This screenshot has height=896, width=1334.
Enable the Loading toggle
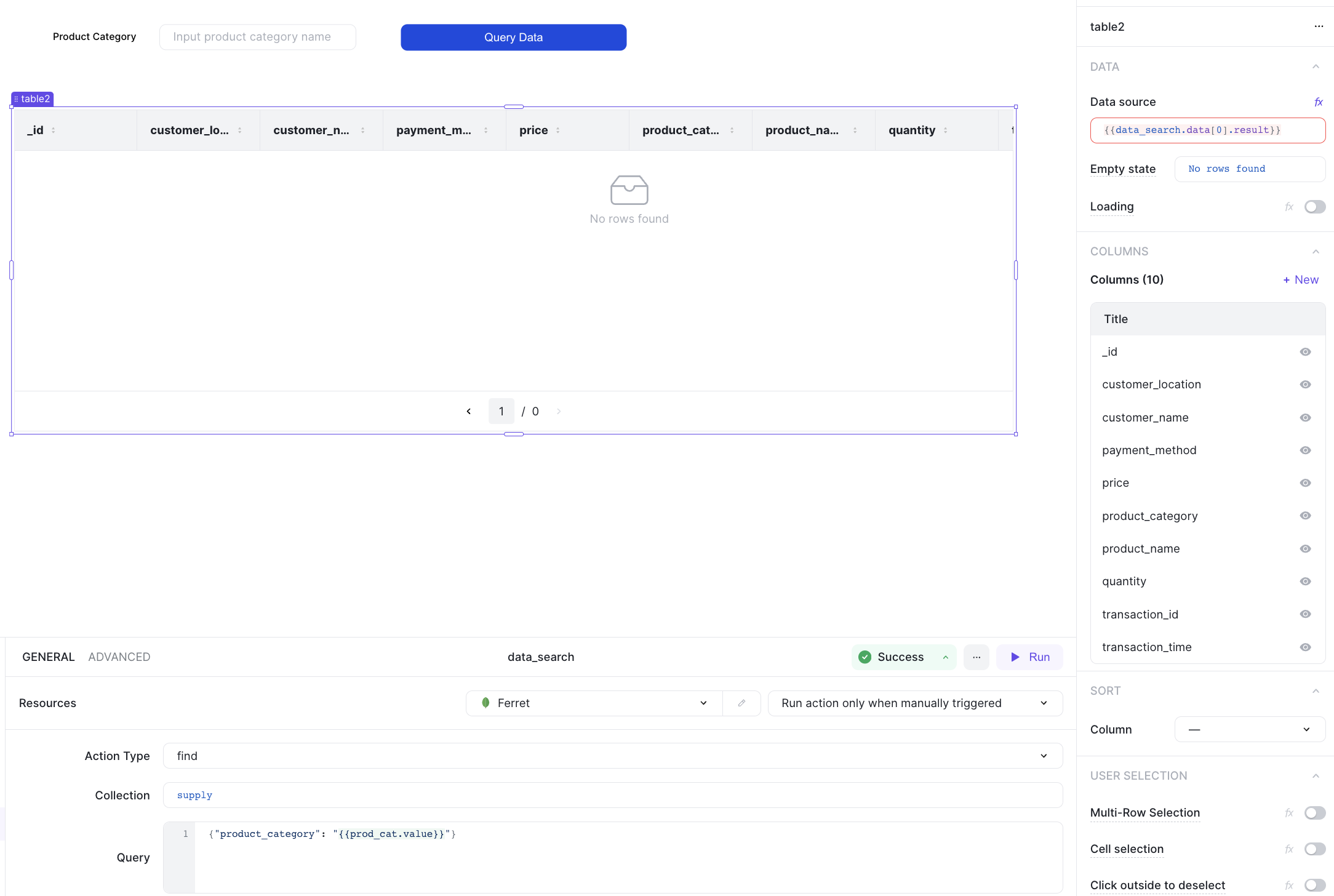pos(1315,207)
